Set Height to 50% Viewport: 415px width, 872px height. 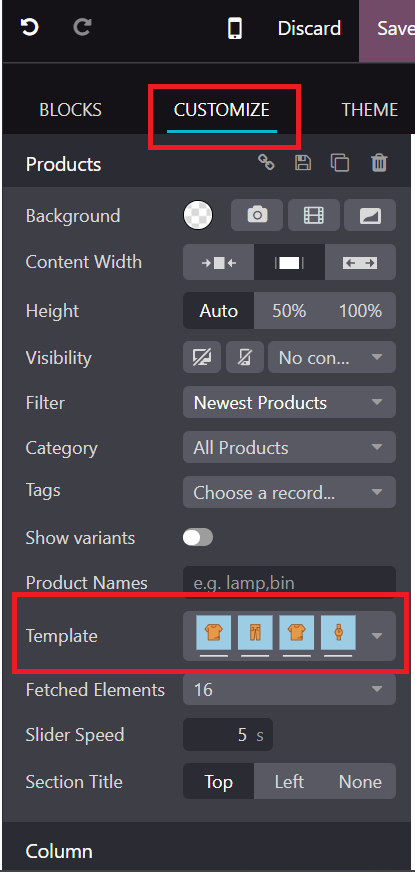[x=289, y=311]
